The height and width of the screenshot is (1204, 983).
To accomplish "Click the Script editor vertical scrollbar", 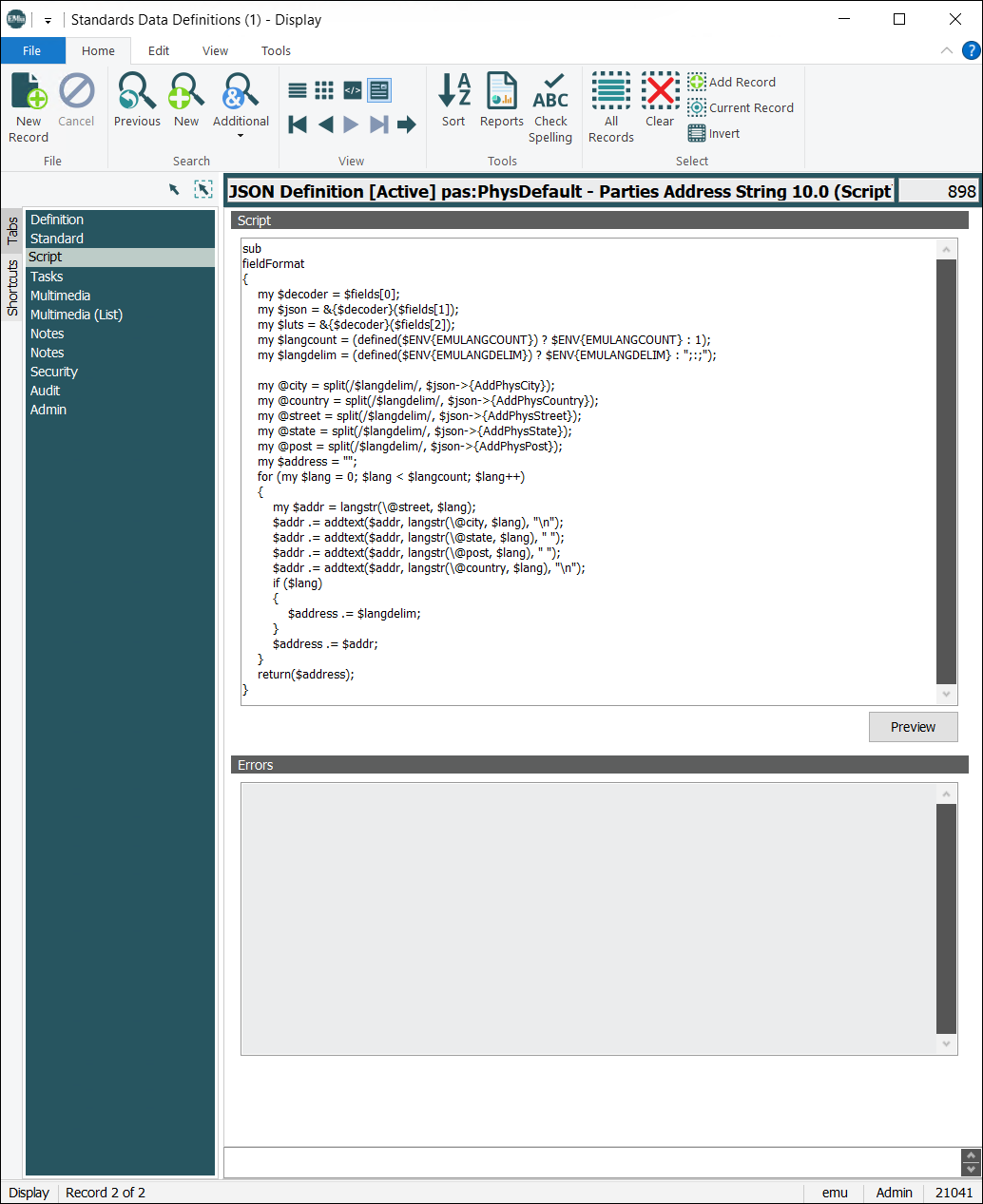I will coord(946,471).
